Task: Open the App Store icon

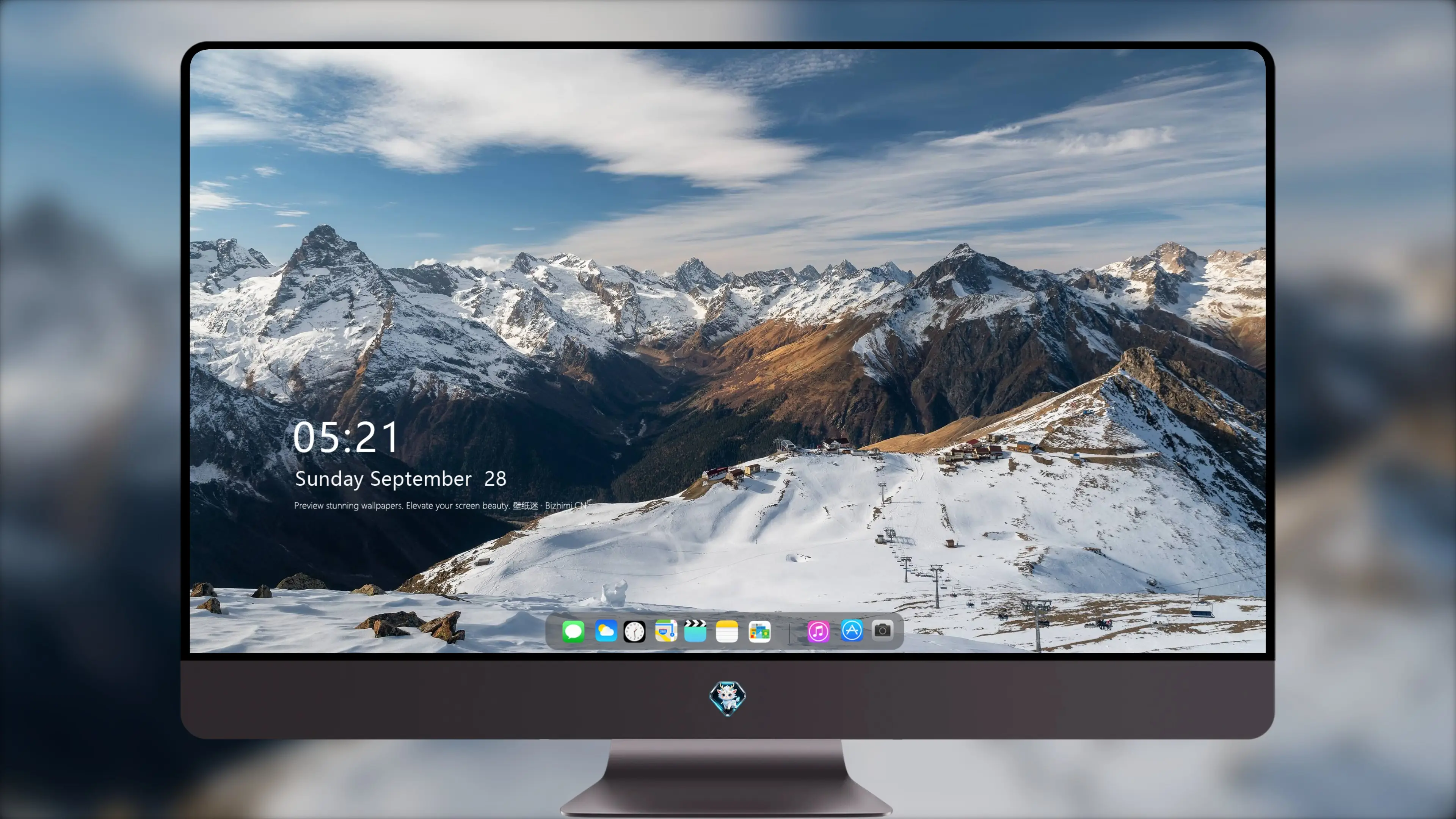Action: pos(852,630)
